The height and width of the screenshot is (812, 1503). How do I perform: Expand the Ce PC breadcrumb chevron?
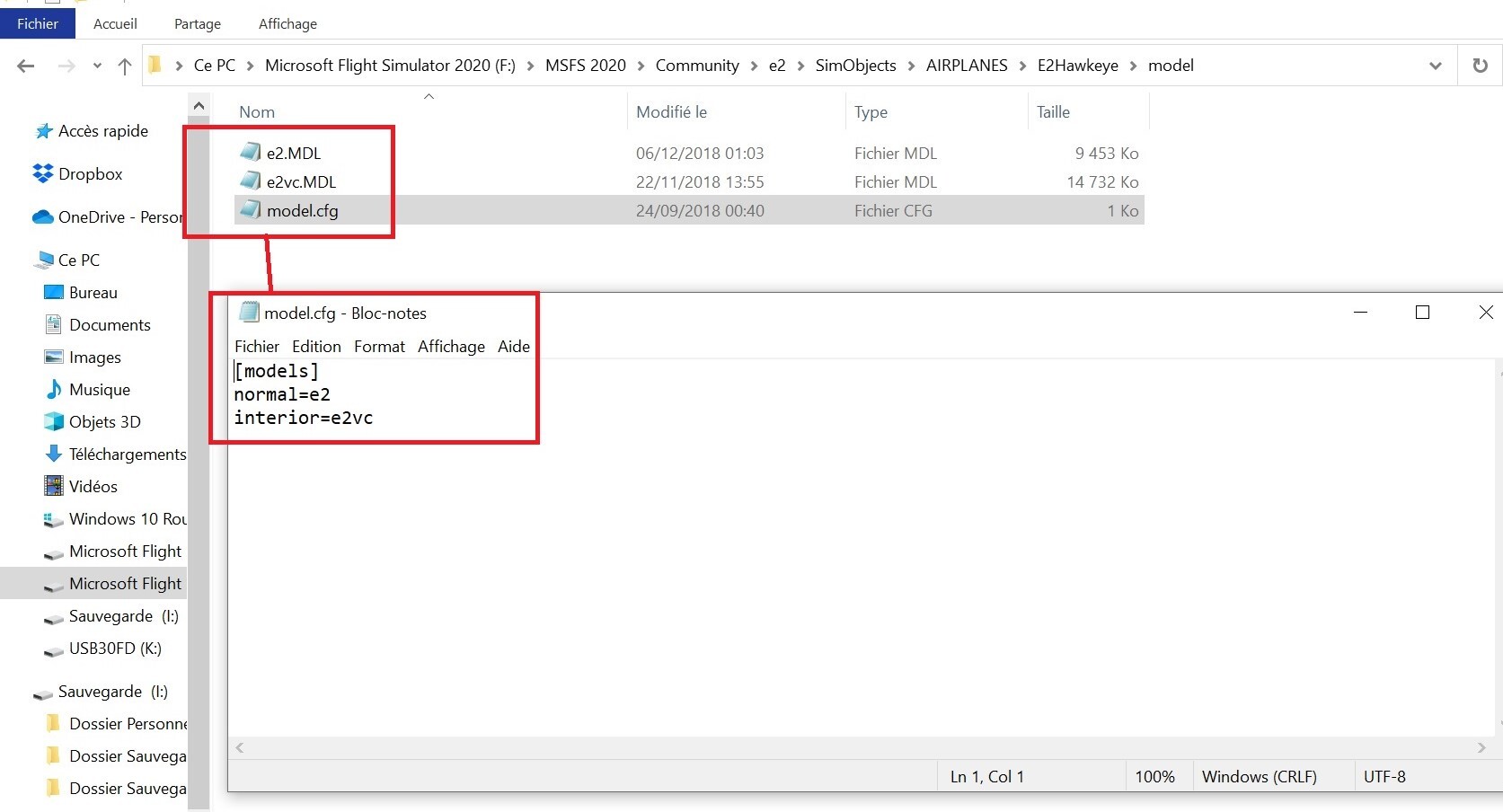[x=250, y=66]
